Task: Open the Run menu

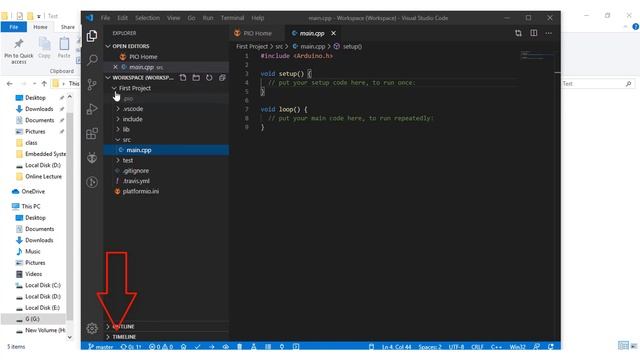Action: pyautogui.click(x=208, y=18)
